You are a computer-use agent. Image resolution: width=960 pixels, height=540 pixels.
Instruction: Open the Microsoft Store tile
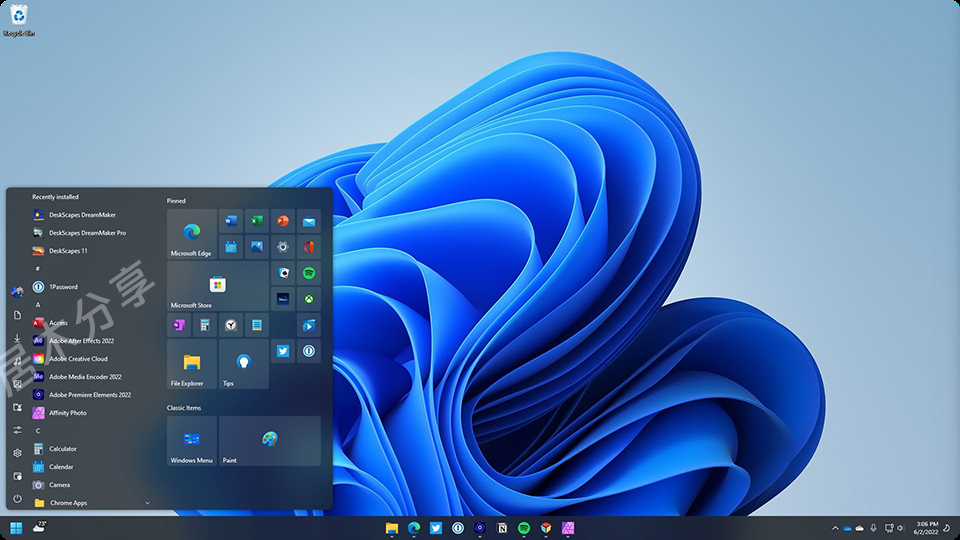218,286
